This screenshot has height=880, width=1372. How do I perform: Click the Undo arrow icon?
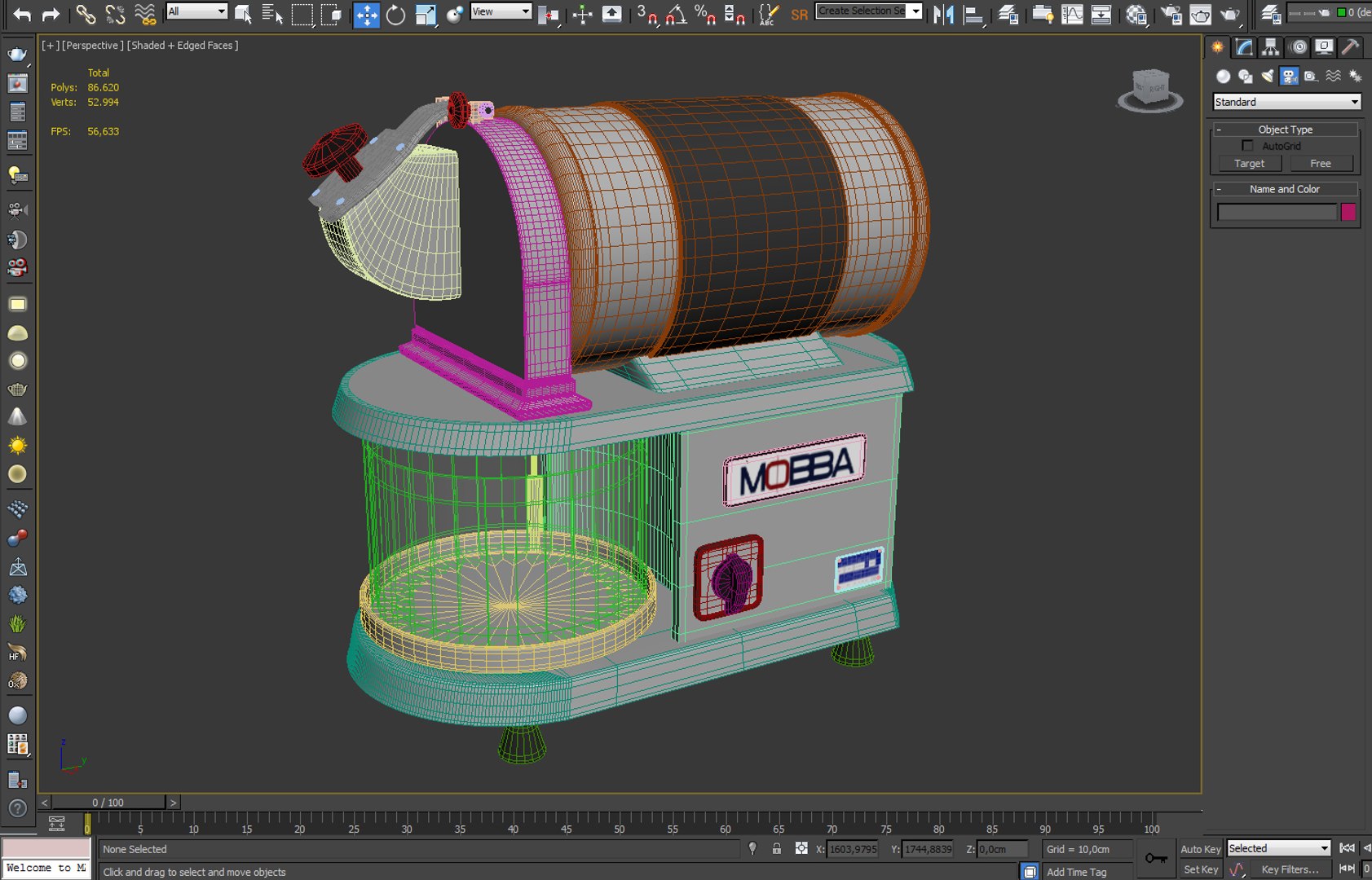pos(22,14)
